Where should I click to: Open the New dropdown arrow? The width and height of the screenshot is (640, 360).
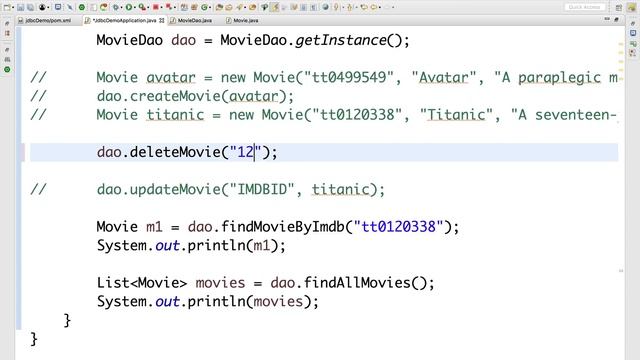13,7
